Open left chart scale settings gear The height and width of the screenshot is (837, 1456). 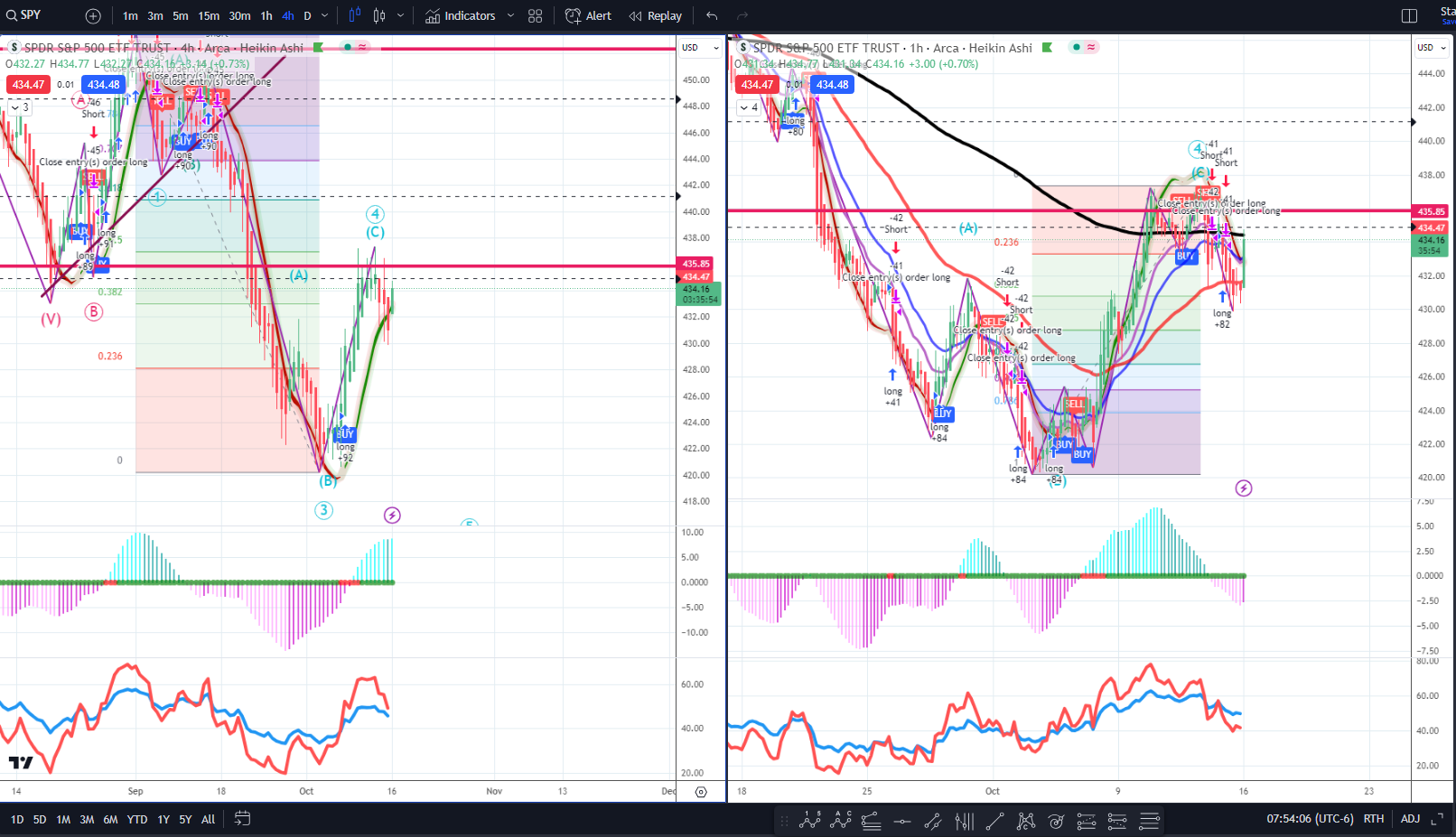[x=701, y=791]
